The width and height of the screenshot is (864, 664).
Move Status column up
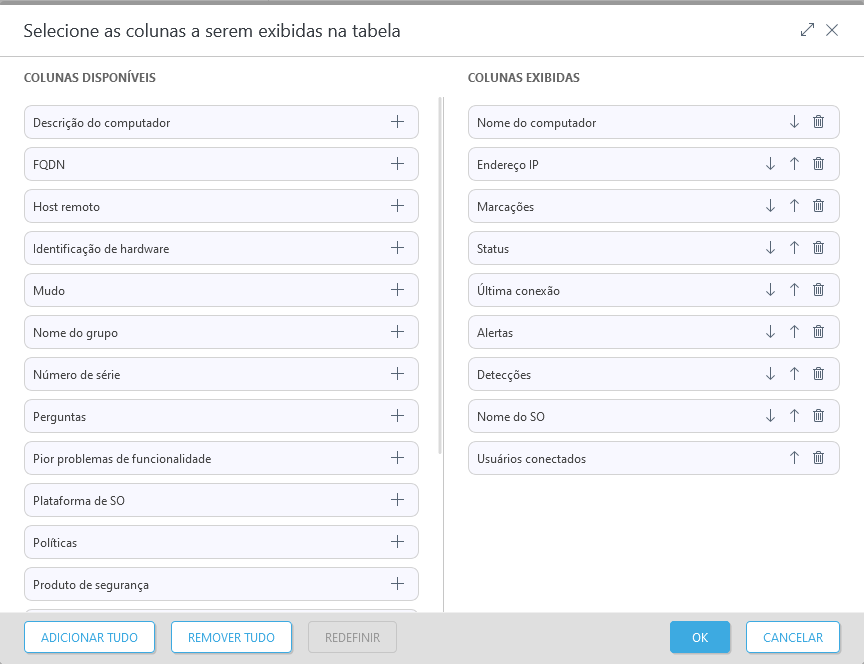coord(794,248)
